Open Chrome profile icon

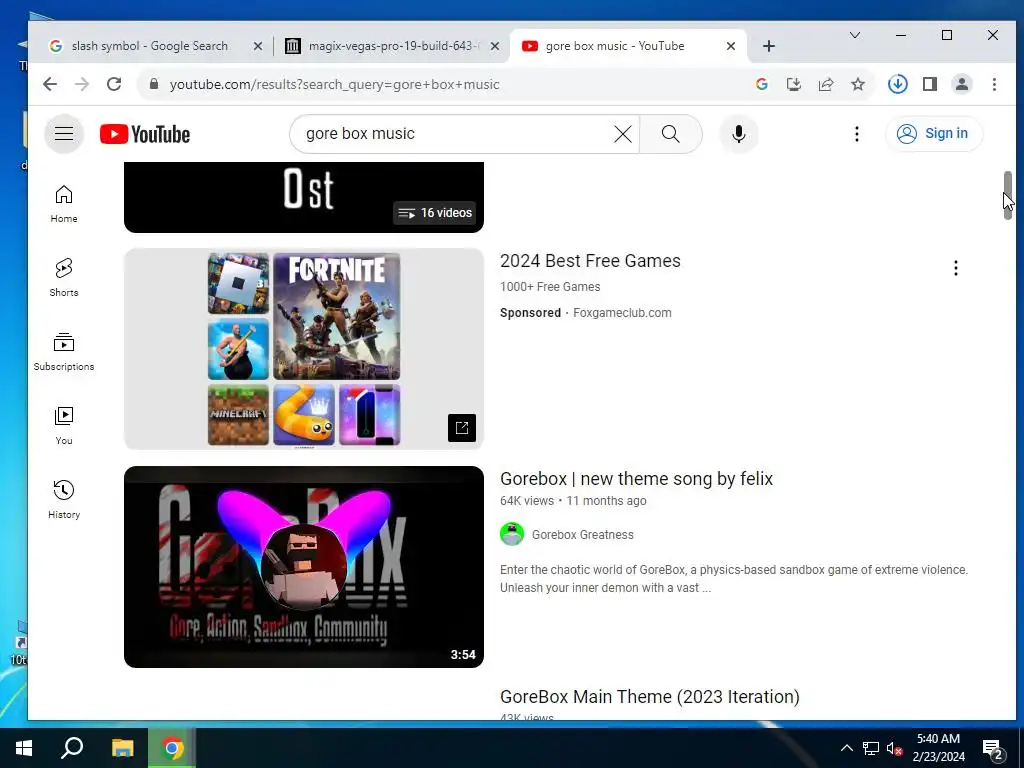[x=962, y=84]
